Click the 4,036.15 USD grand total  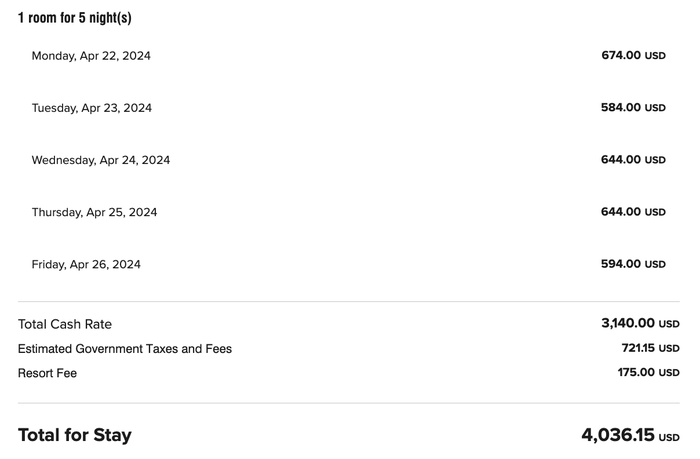(630, 435)
